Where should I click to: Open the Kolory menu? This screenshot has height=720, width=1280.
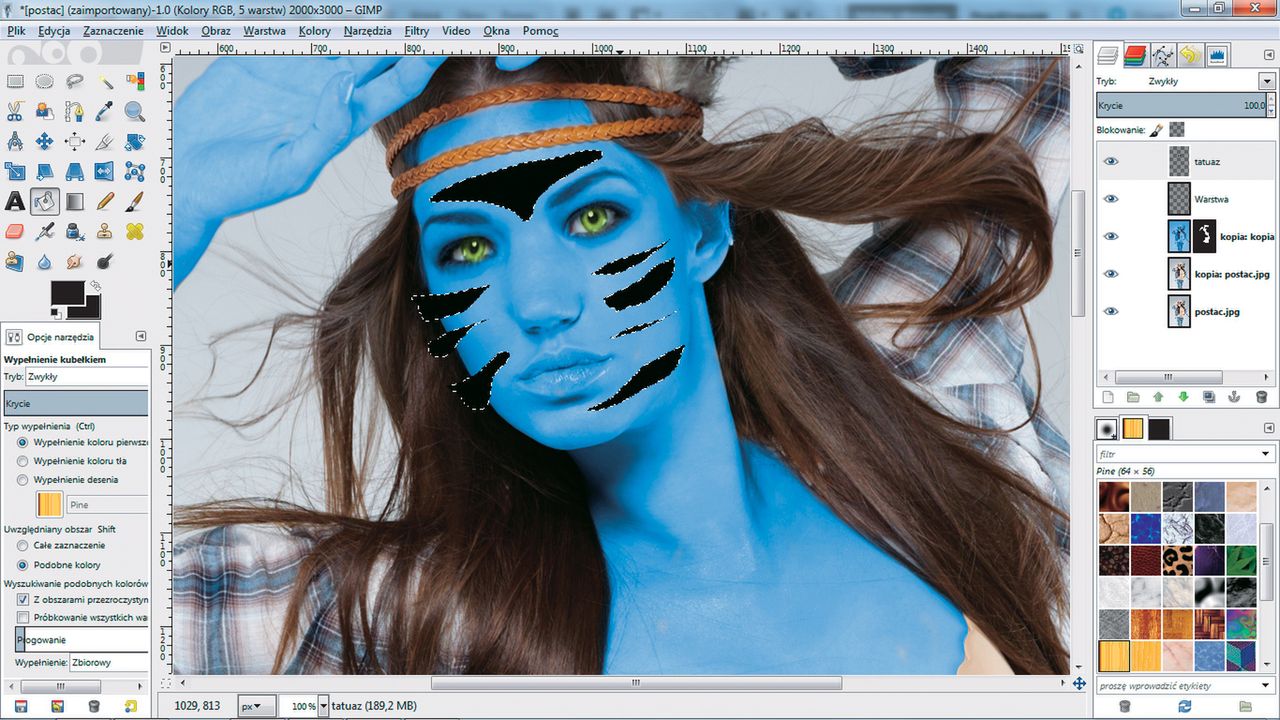[x=315, y=31]
